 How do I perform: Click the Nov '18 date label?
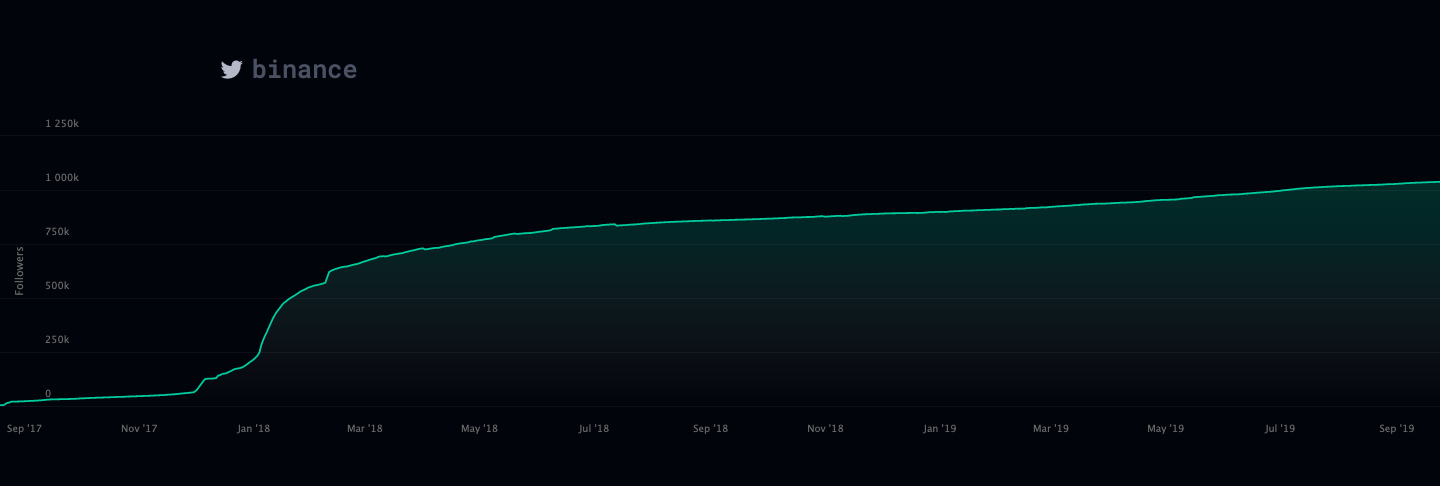coord(825,429)
